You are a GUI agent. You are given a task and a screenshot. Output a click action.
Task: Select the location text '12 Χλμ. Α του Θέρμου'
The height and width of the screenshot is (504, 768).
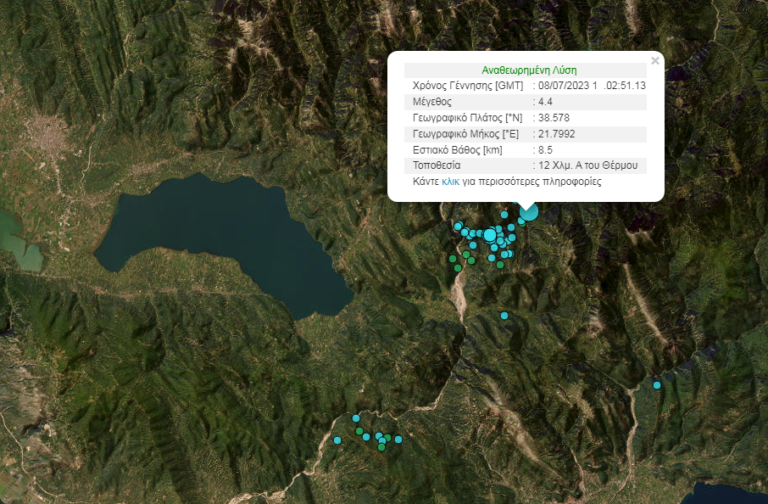click(588, 166)
